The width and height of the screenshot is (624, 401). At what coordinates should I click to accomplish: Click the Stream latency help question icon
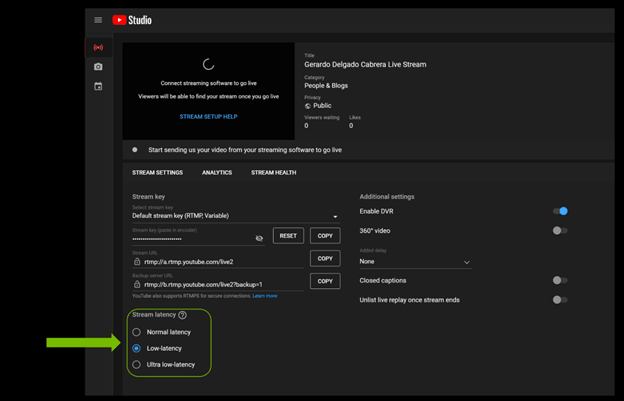[182, 315]
